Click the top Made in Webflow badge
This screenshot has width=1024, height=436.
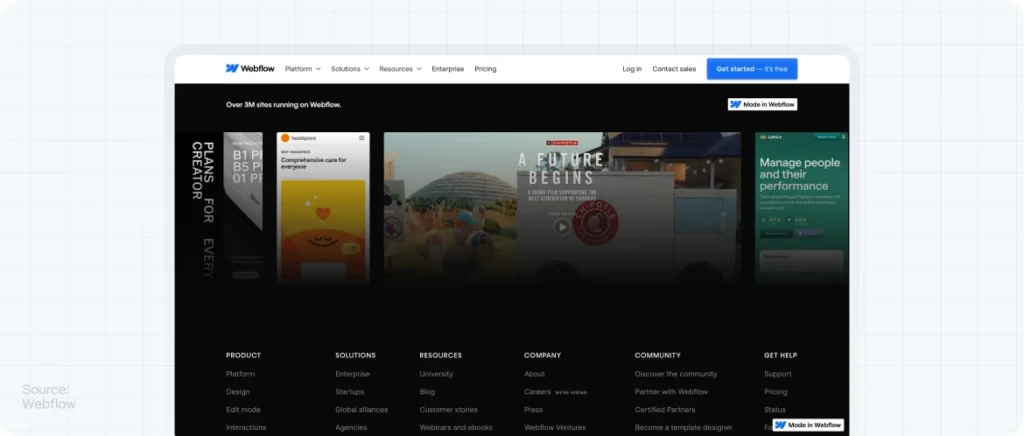(x=762, y=104)
